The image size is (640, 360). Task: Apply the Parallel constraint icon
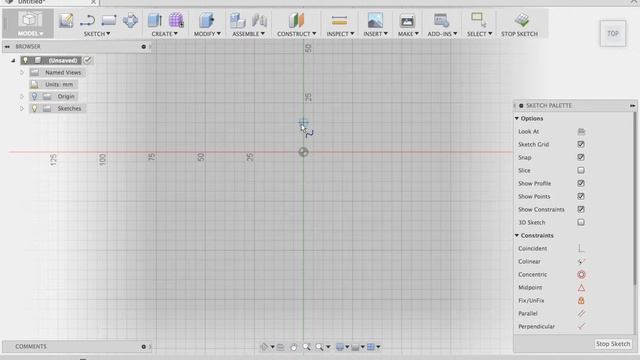(x=581, y=313)
